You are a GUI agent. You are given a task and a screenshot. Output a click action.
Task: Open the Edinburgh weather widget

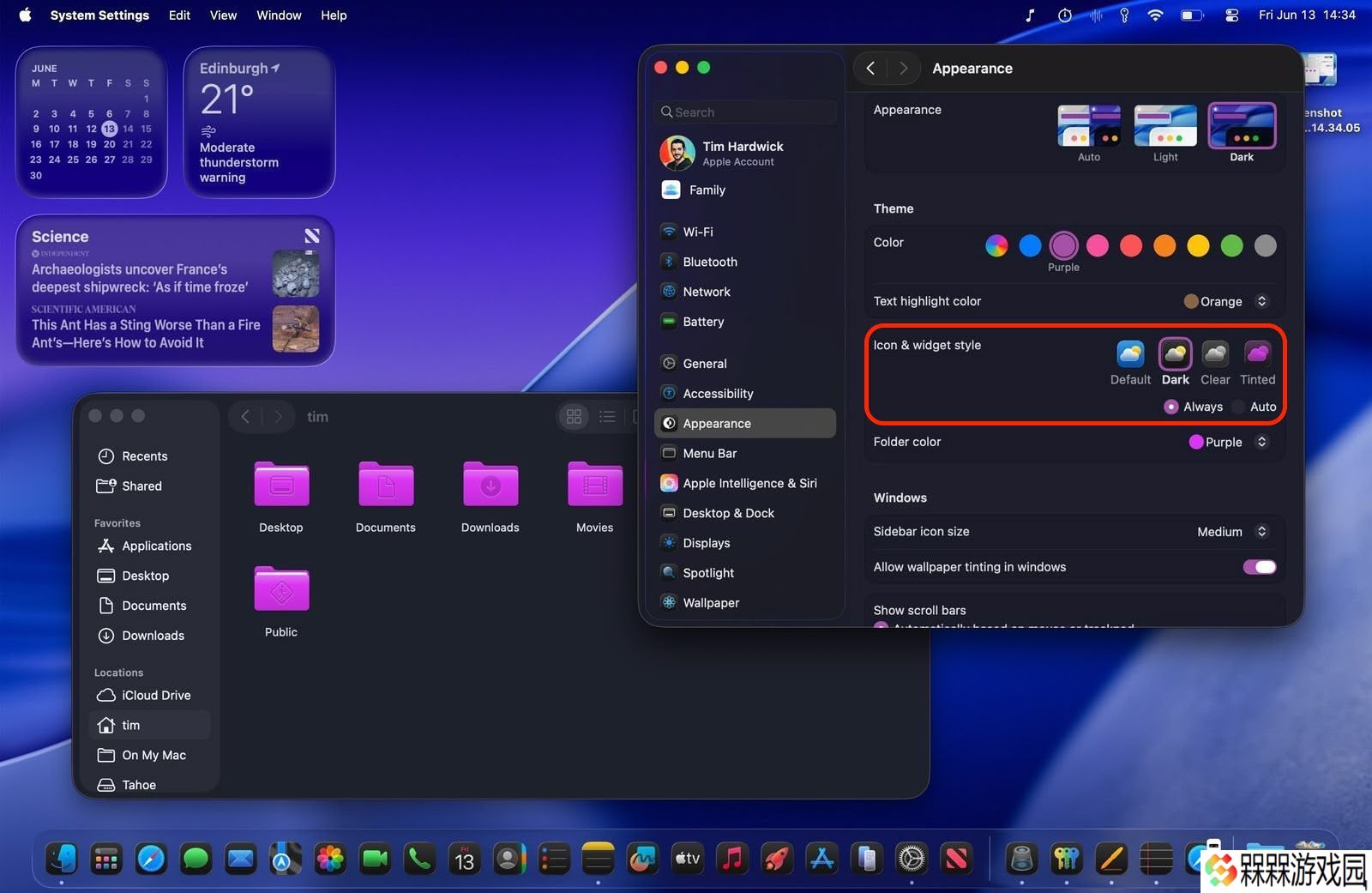coord(259,122)
